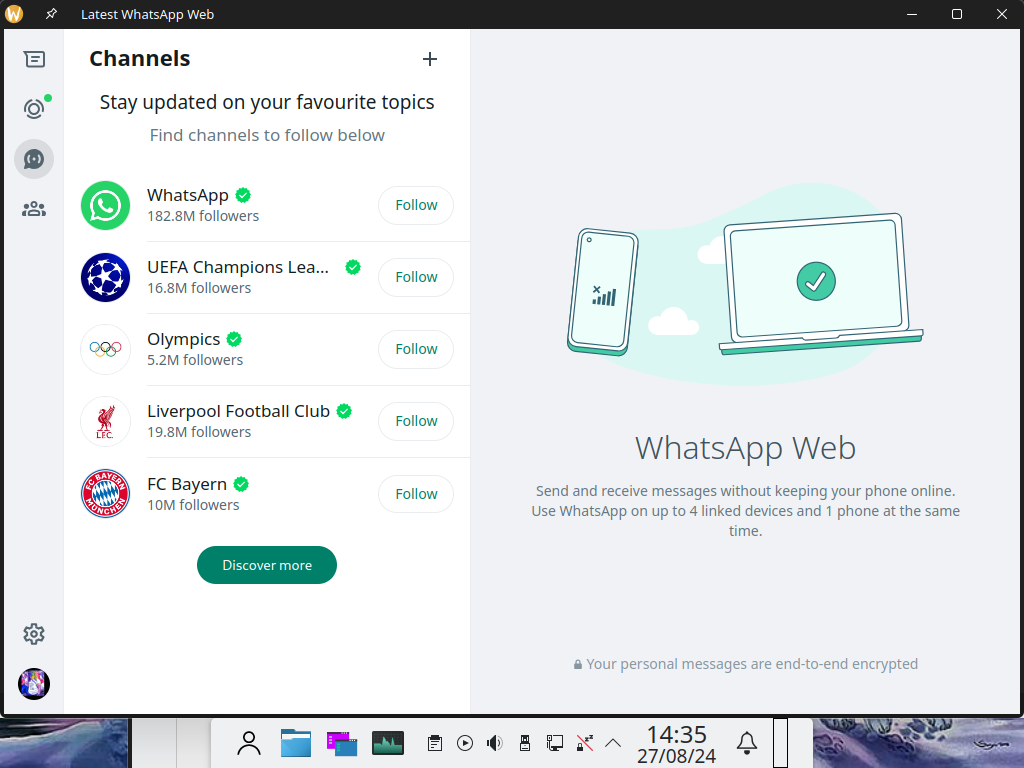Click the UEFA Champions League verified badge

353,267
